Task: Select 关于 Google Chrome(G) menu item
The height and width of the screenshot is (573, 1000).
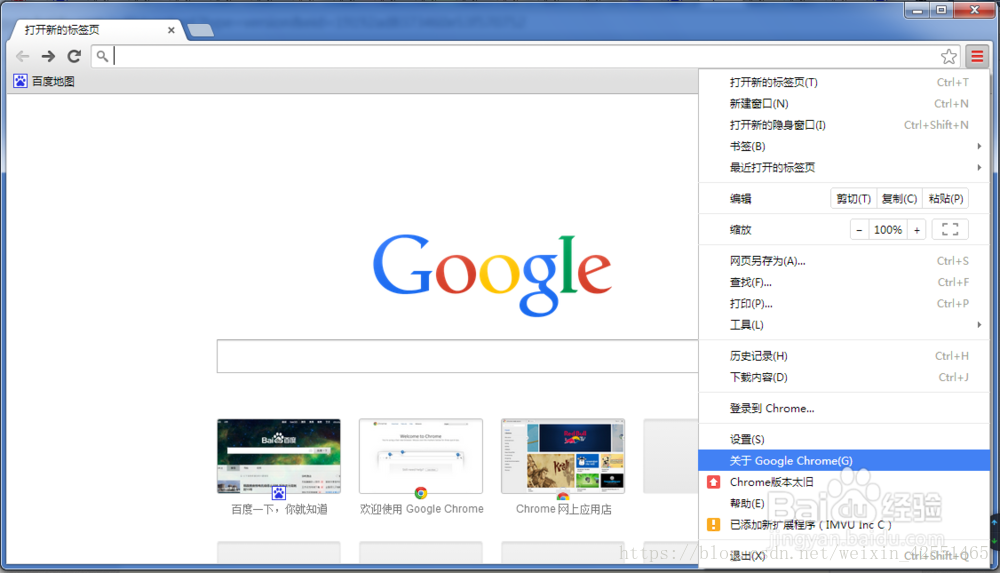Action: (844, 461)
